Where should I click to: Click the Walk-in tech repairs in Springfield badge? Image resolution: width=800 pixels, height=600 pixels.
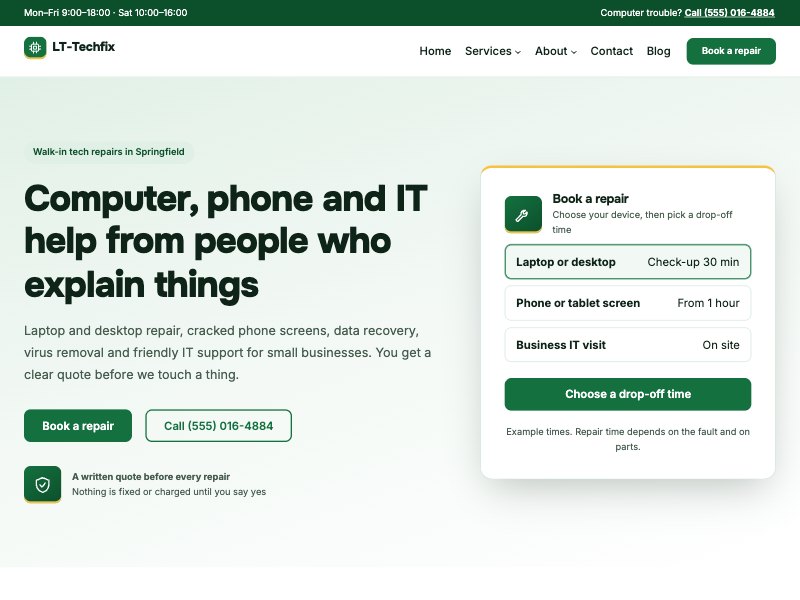[109, 152]
